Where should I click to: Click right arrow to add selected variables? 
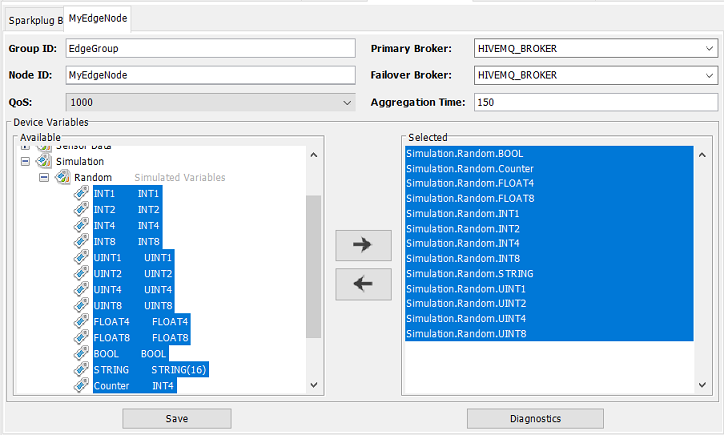pyautogui.click(x=362, y=243)
